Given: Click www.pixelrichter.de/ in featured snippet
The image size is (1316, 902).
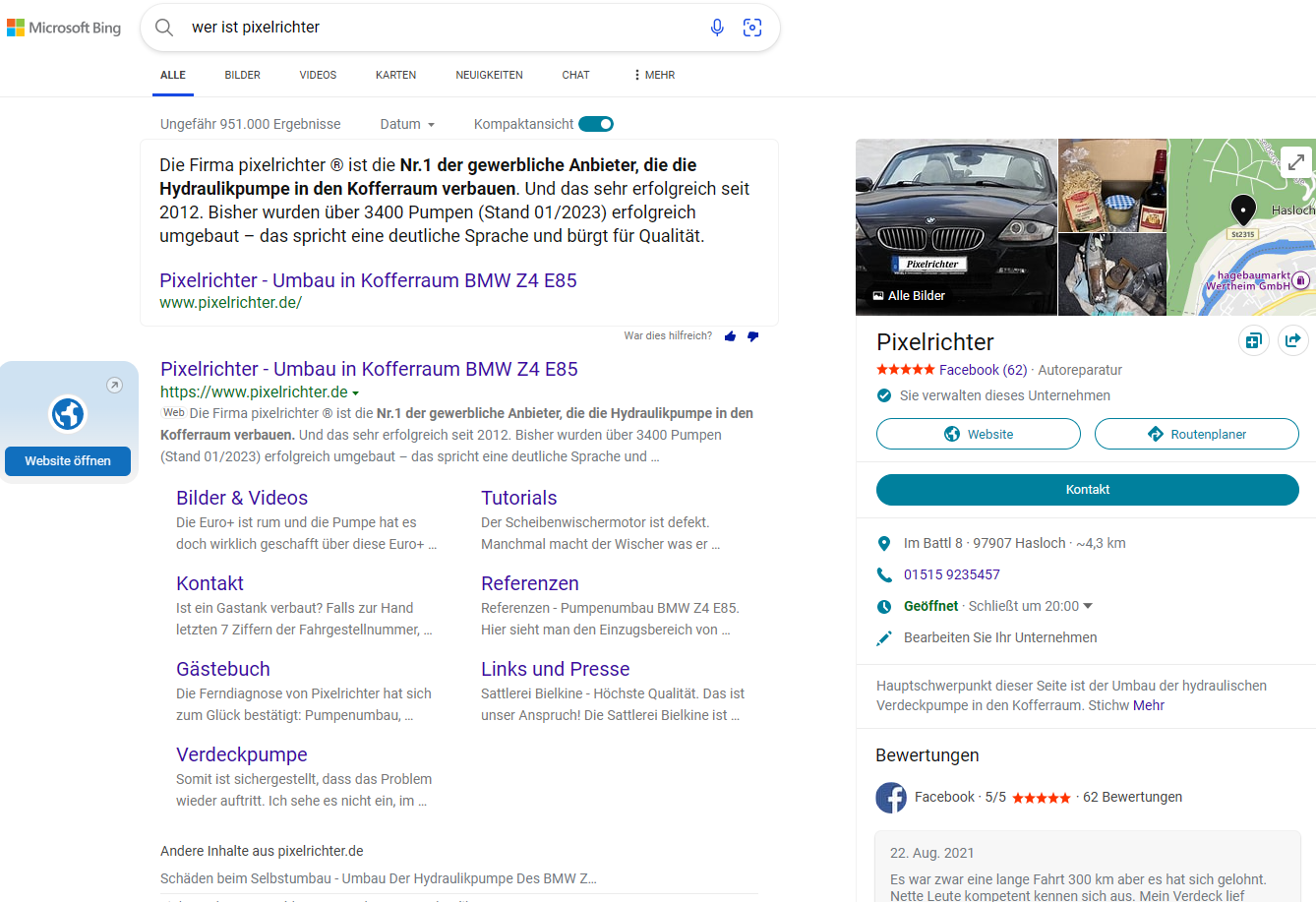Looking at the screenshot, I should 230,303.
